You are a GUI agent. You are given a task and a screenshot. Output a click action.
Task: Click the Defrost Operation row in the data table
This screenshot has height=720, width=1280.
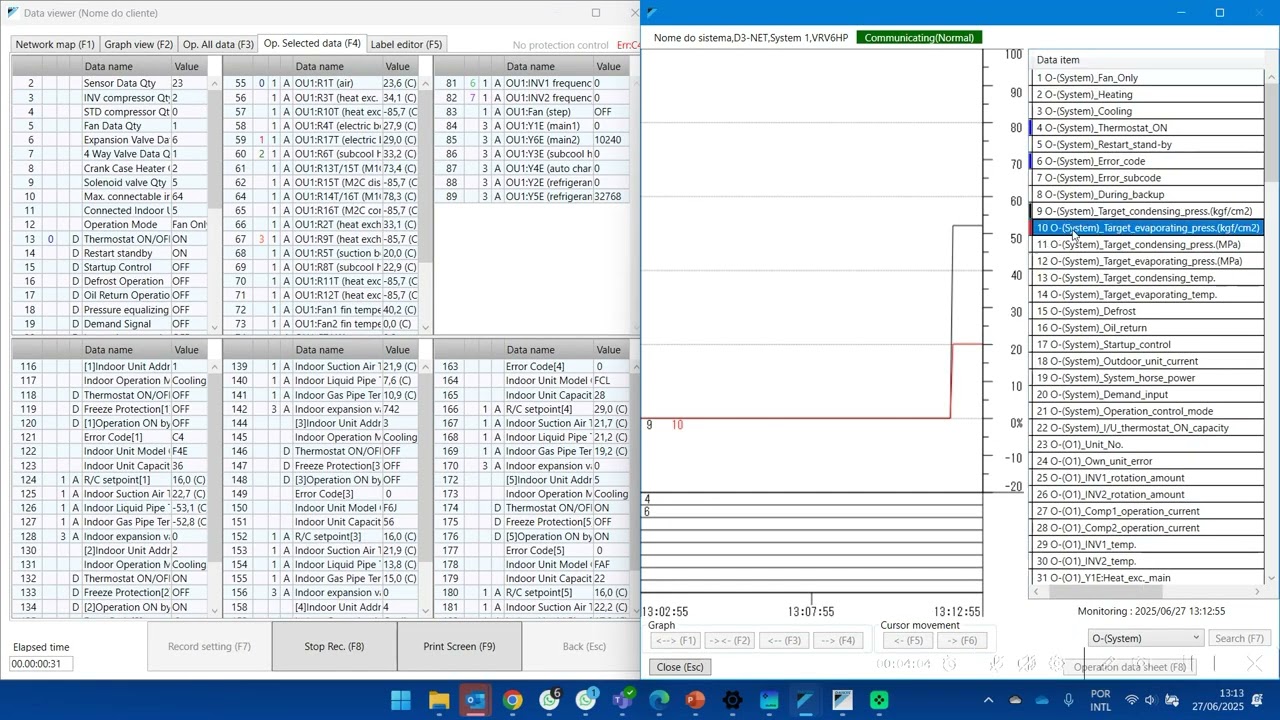110,281
